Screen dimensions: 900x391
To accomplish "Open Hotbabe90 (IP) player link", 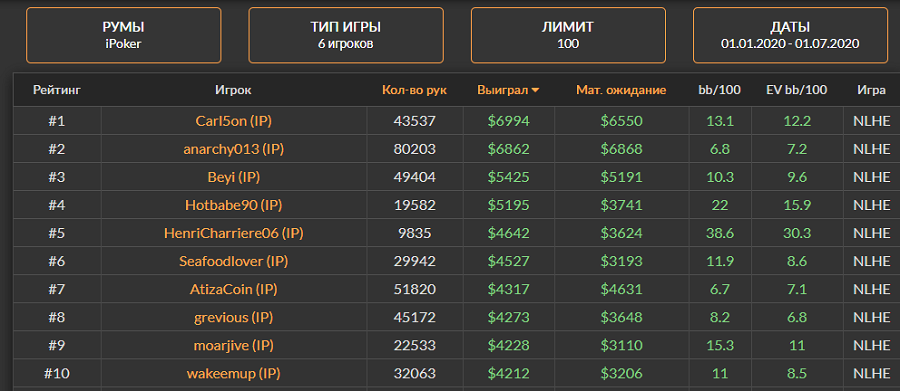I will click(234, 205).
